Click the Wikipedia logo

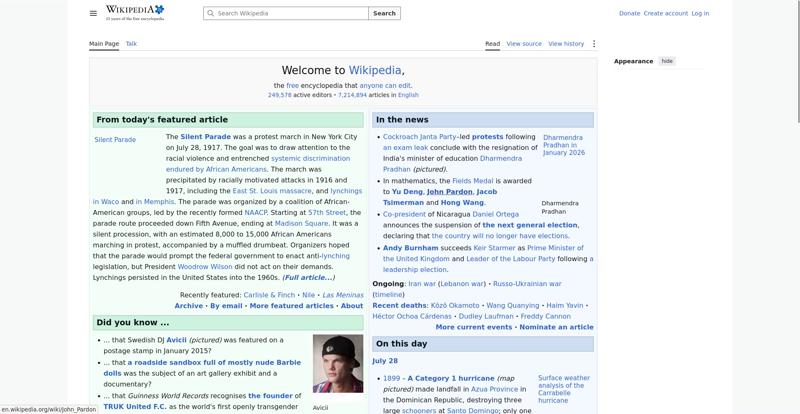pyautogui.click(x=135, y=13)
